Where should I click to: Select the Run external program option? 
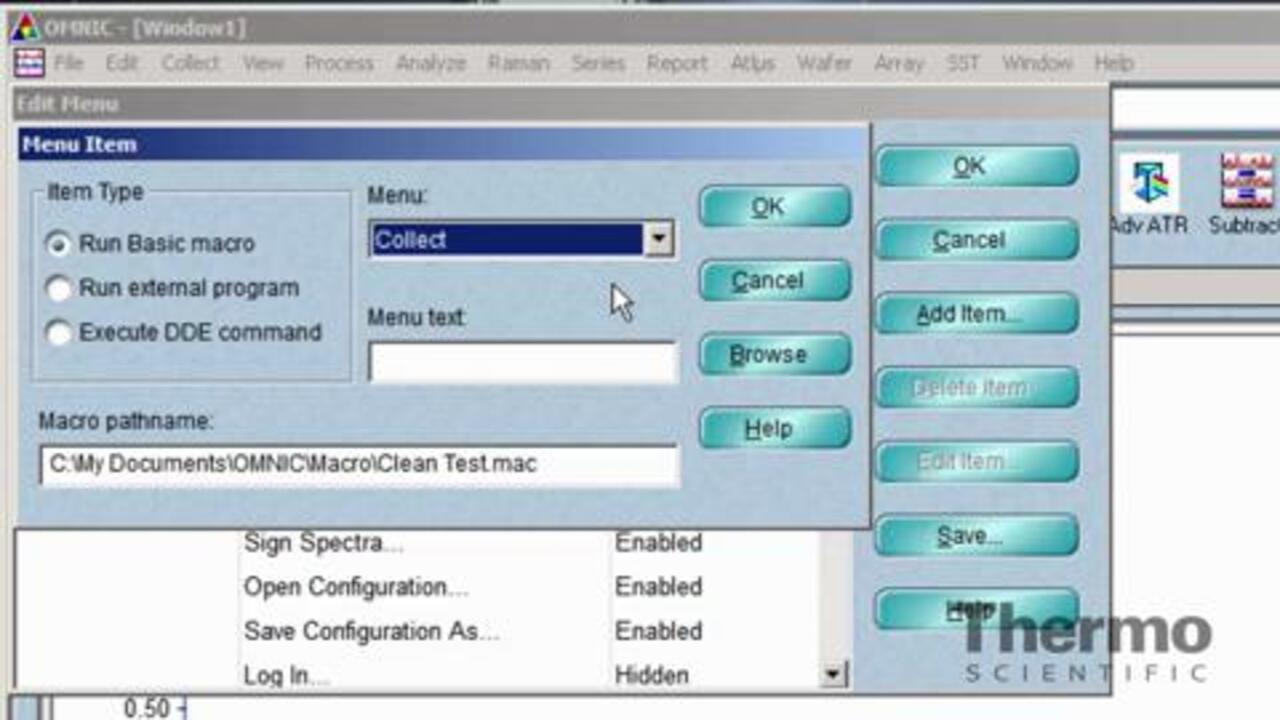click(x=60, y=289)
